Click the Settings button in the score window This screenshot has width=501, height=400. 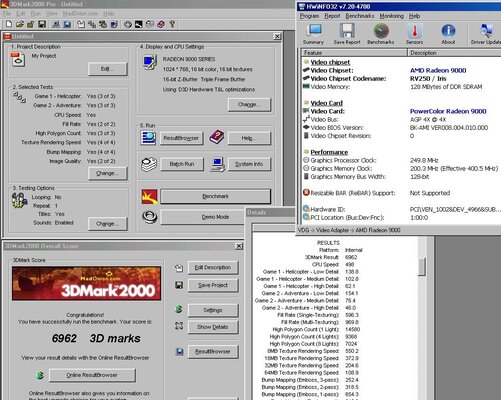(213, 310)
